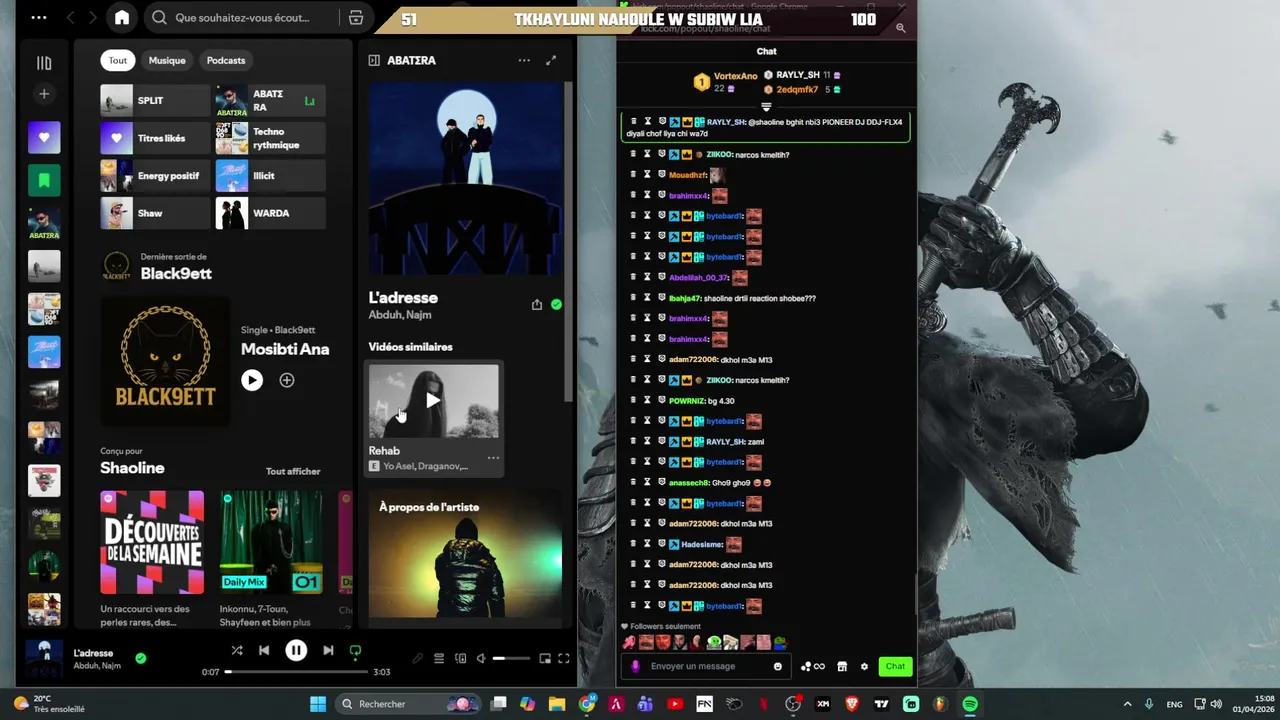Viewport: 1280px width, 720px height.
Task: Share the track L'adresse
Action: tap(537, 304)
